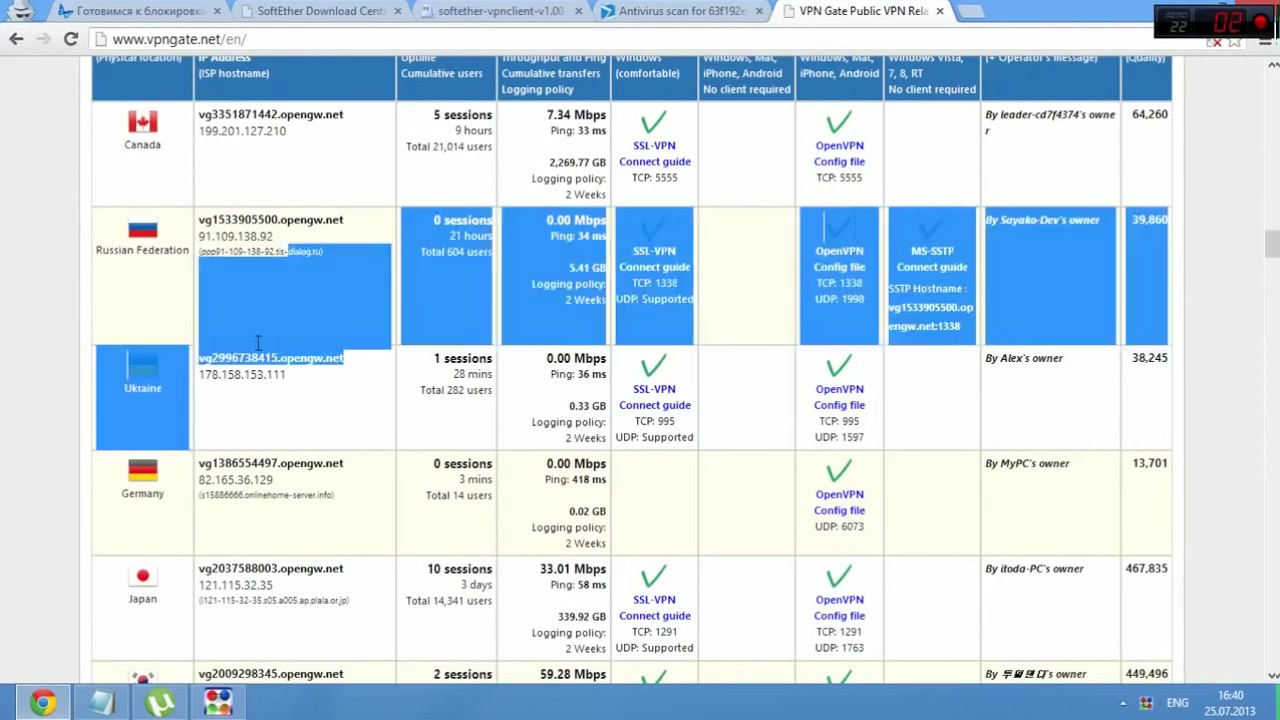Switch to the SoftEther Download Center tab
This screenshot has width=1280, height=720.
[x=319, y=11]
